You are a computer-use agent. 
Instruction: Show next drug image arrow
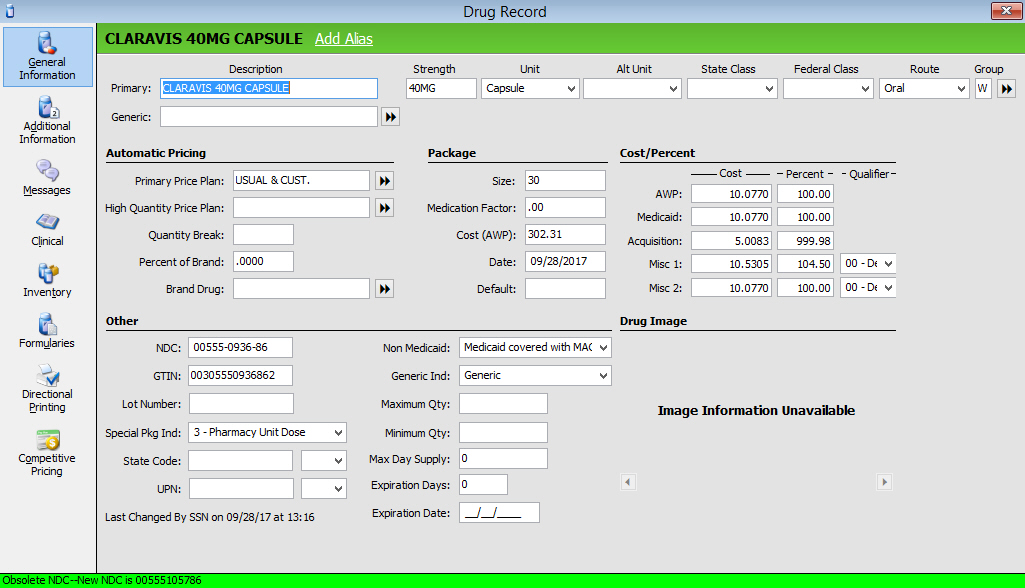click(x=884, y=483)
